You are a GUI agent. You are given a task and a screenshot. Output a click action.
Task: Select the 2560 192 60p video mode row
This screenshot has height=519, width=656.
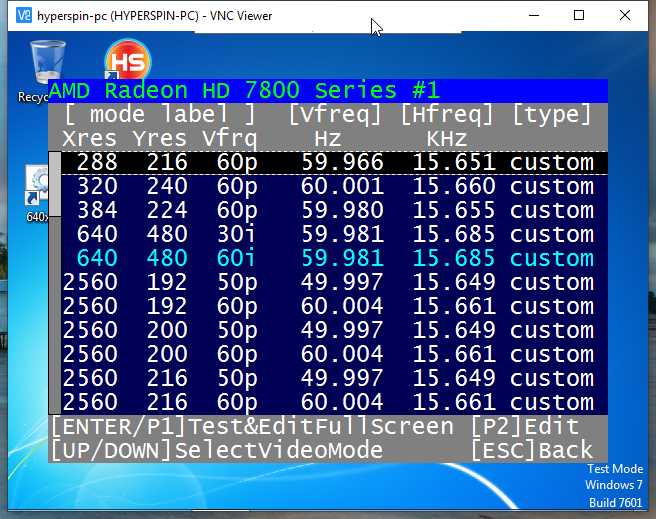335,306
